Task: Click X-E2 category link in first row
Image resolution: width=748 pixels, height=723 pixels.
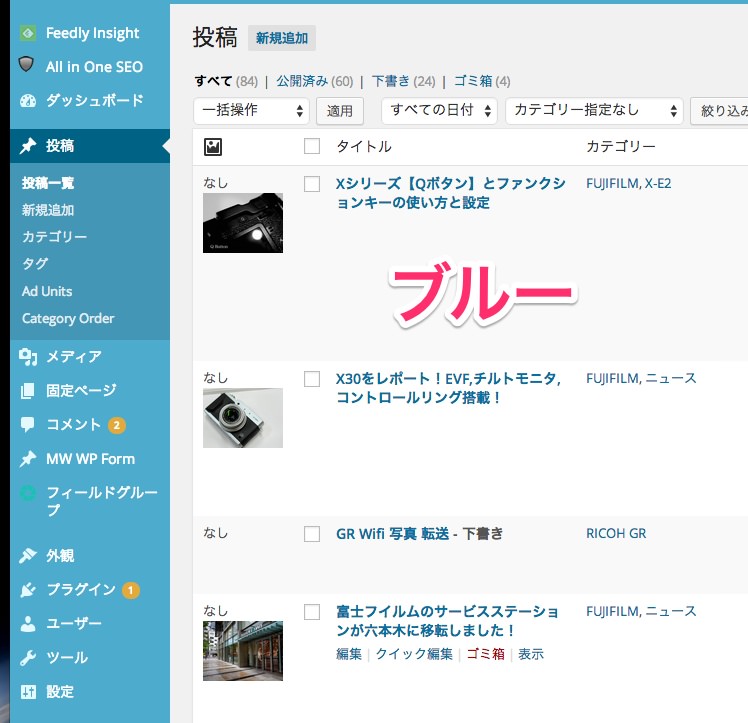Action: [x=658, y=184]
